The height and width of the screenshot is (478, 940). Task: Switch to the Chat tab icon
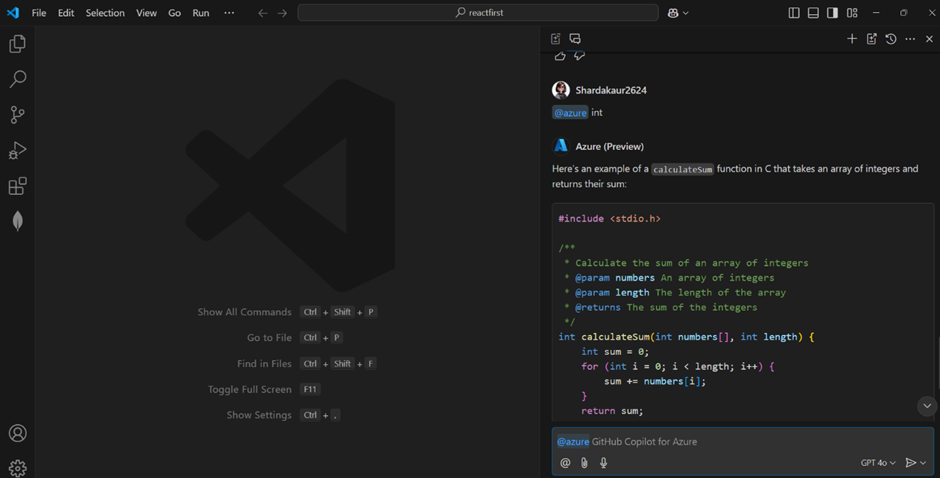coord(575,39)
